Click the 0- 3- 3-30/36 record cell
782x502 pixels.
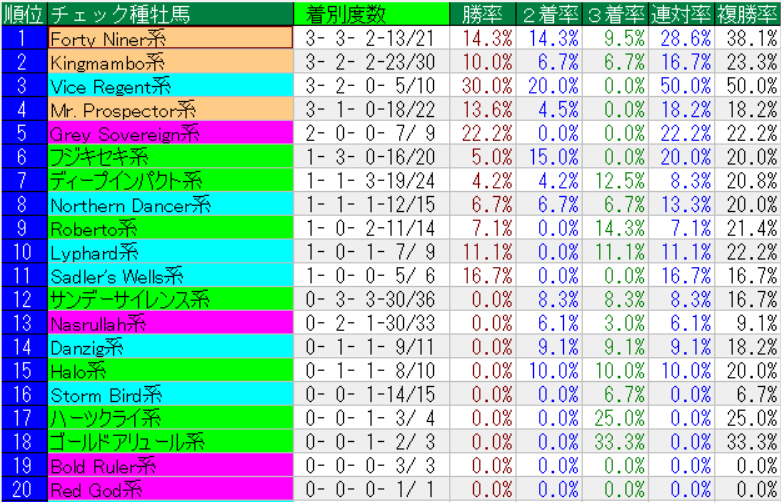tap(372, 299)
